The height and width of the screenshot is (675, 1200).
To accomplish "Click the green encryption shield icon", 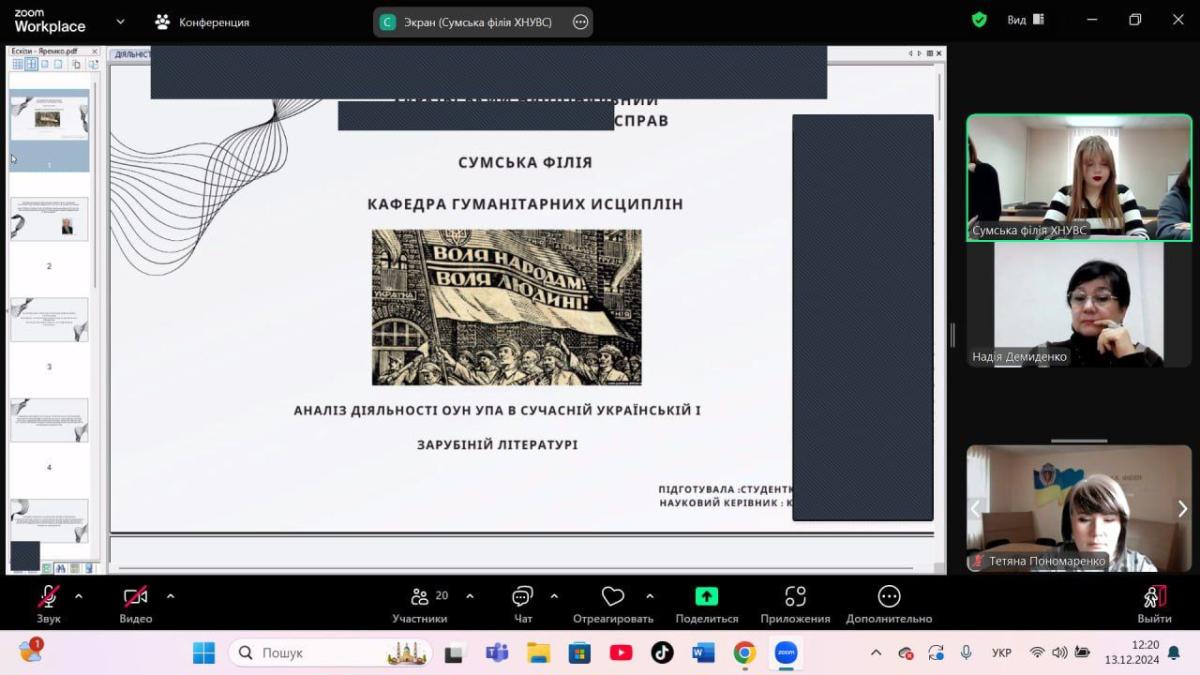I will point(979,20).
